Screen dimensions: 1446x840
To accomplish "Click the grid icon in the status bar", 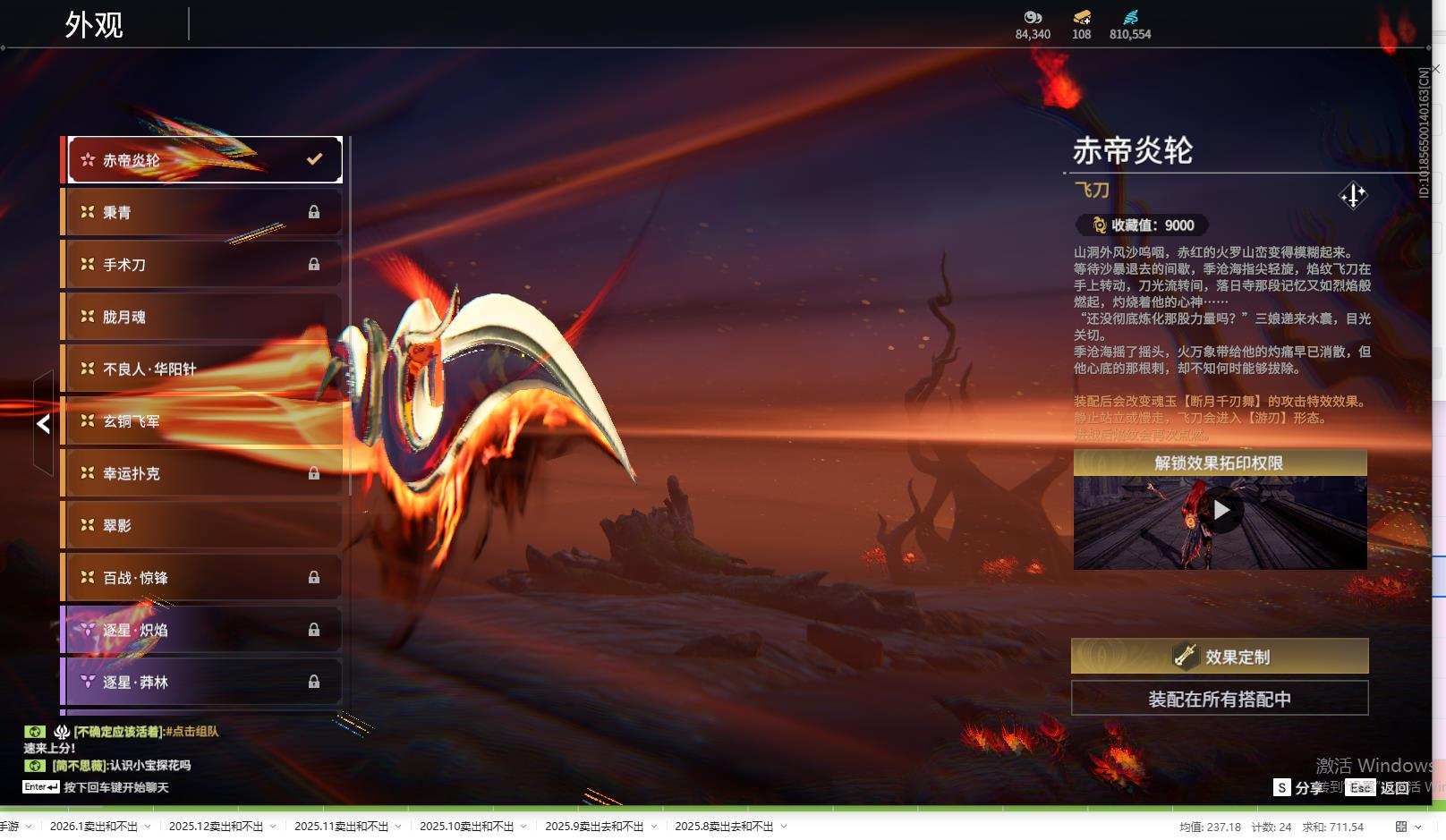I will pos(1400,827).
